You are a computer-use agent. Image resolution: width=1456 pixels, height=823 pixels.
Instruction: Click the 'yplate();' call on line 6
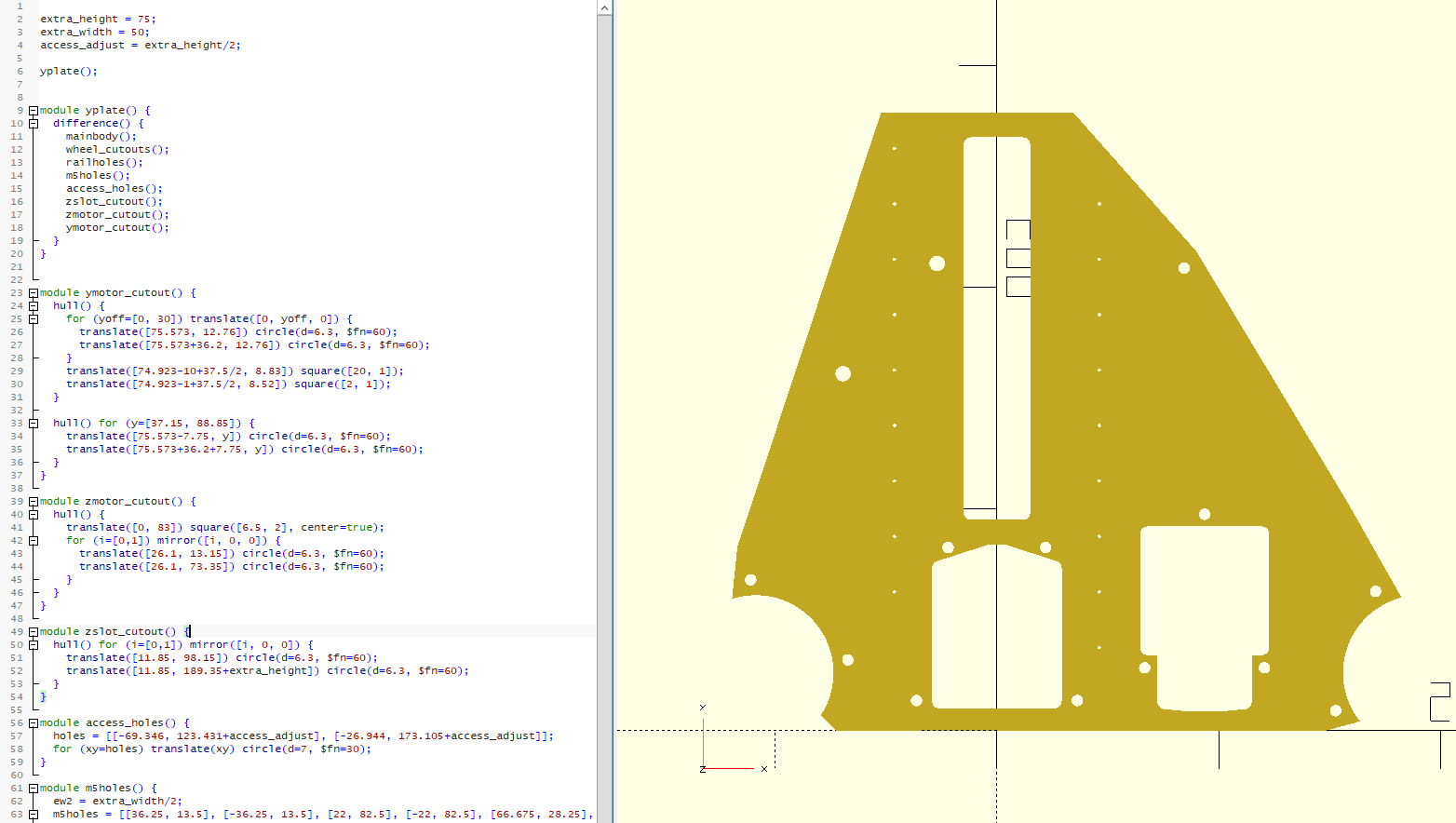coord(68,71)
